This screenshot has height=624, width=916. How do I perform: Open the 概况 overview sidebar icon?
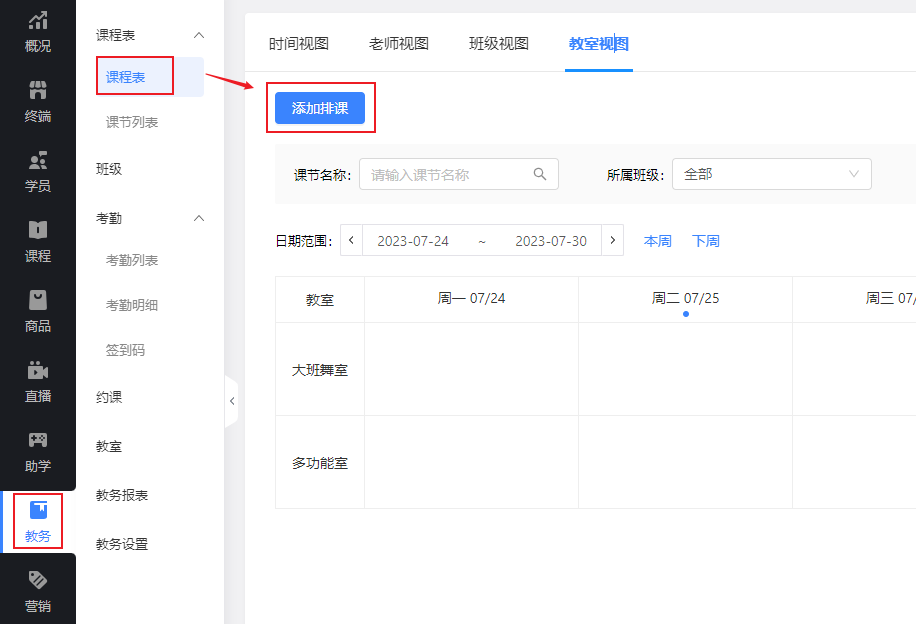pyautogui.click(x=38, y=32)
